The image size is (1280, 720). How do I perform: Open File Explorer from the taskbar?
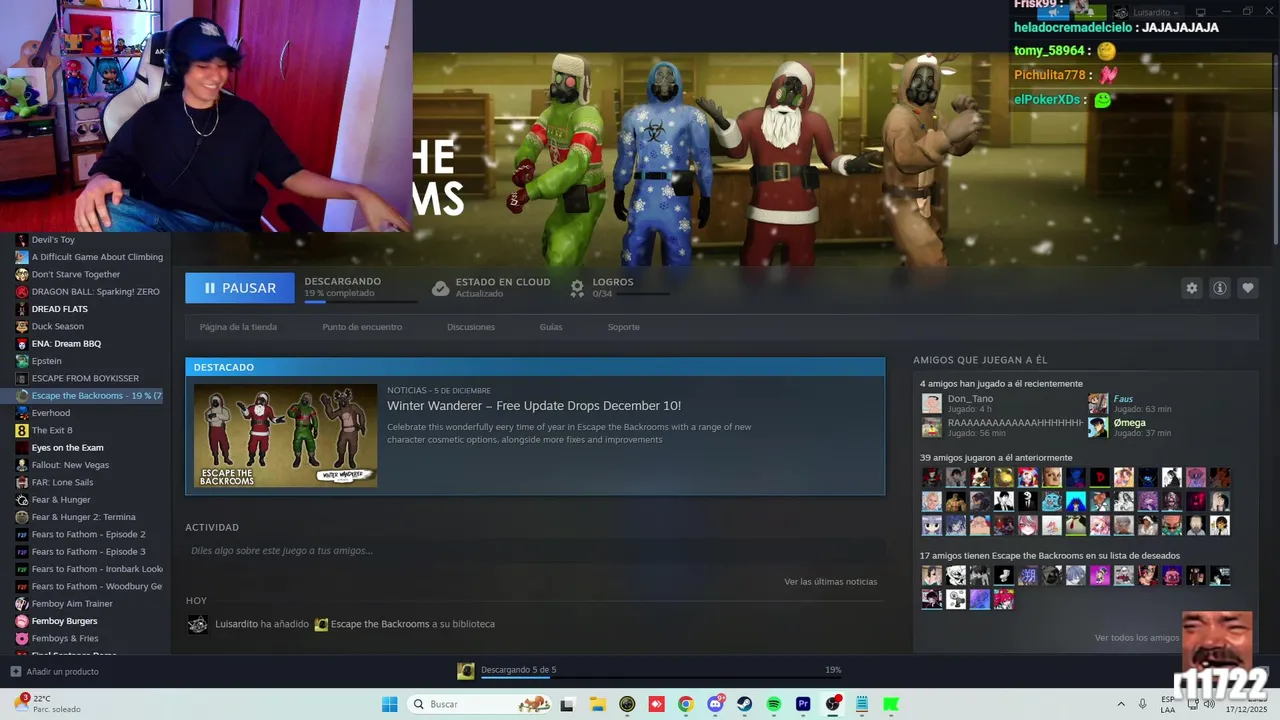tap(597, 704)
